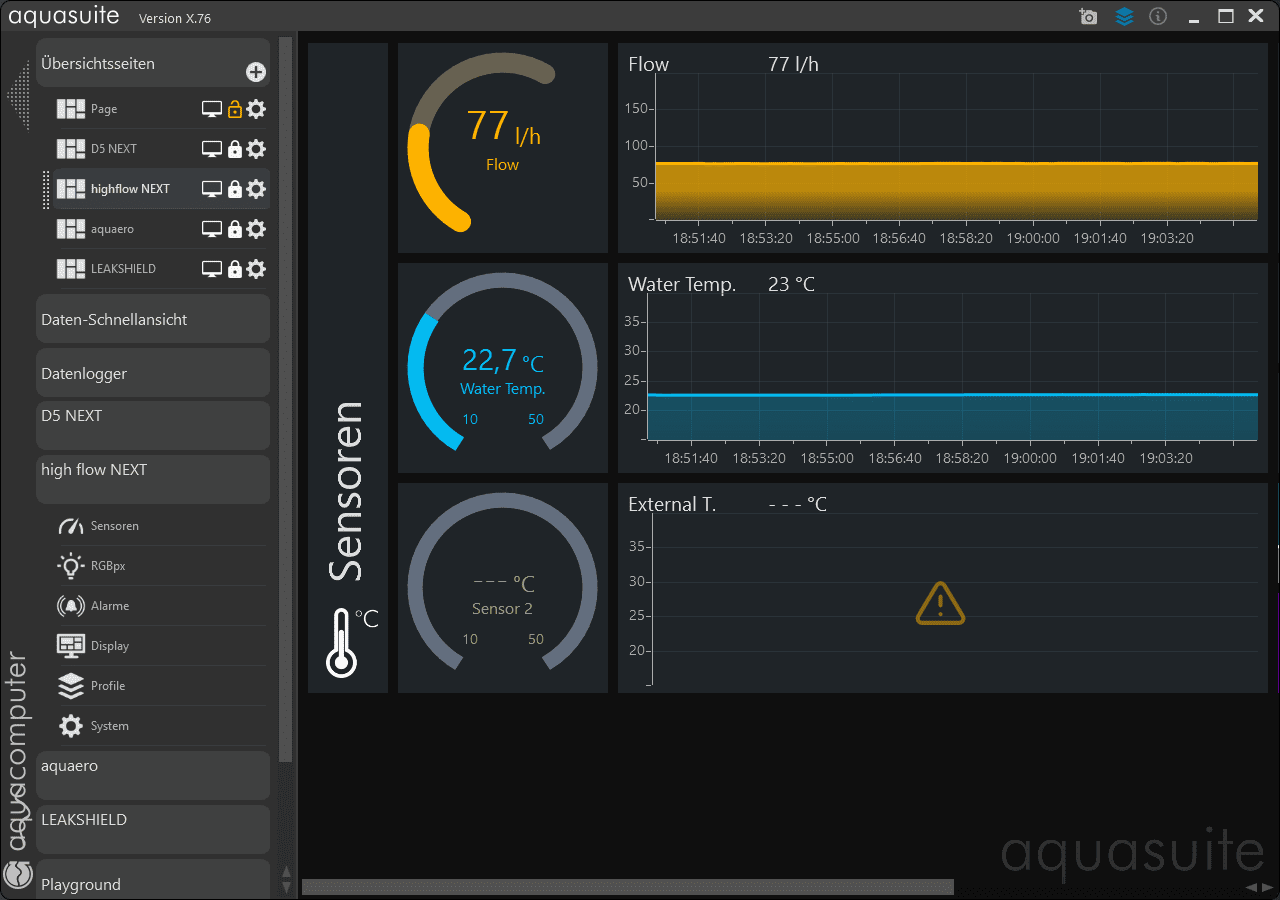The image size is (1280, 900).
Task: Open the Display monitor icon entry
Action: pos(71,646)
